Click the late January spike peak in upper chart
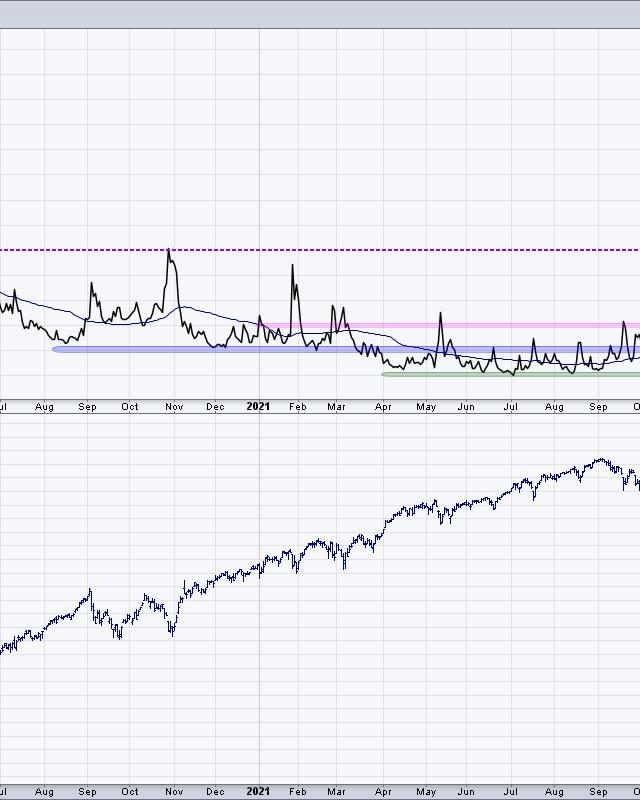Viewport: 640px width, 800px height. tap(292, 266)
